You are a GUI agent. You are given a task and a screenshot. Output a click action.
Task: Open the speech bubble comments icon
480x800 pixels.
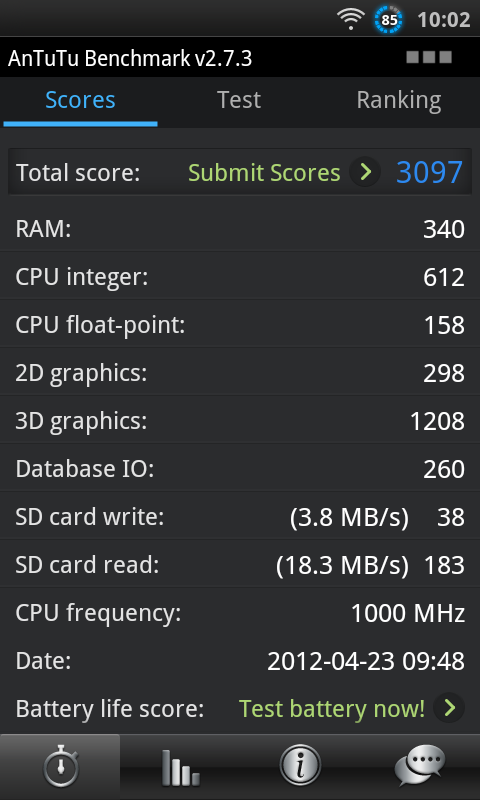[x=420, y=766]
